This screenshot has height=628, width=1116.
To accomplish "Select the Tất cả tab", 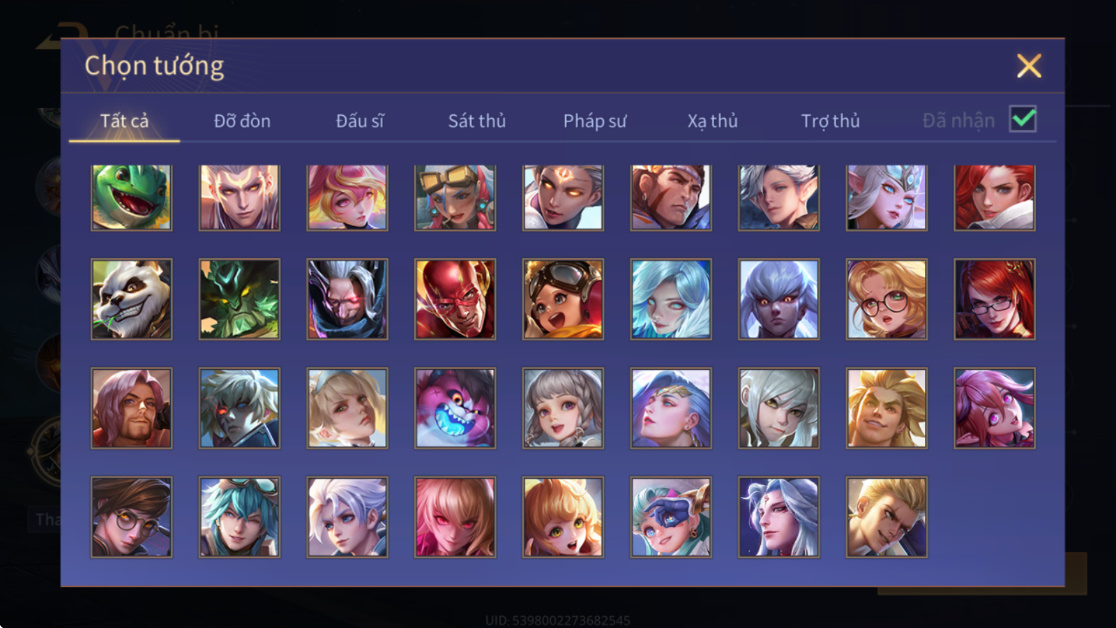I will 125,121.
